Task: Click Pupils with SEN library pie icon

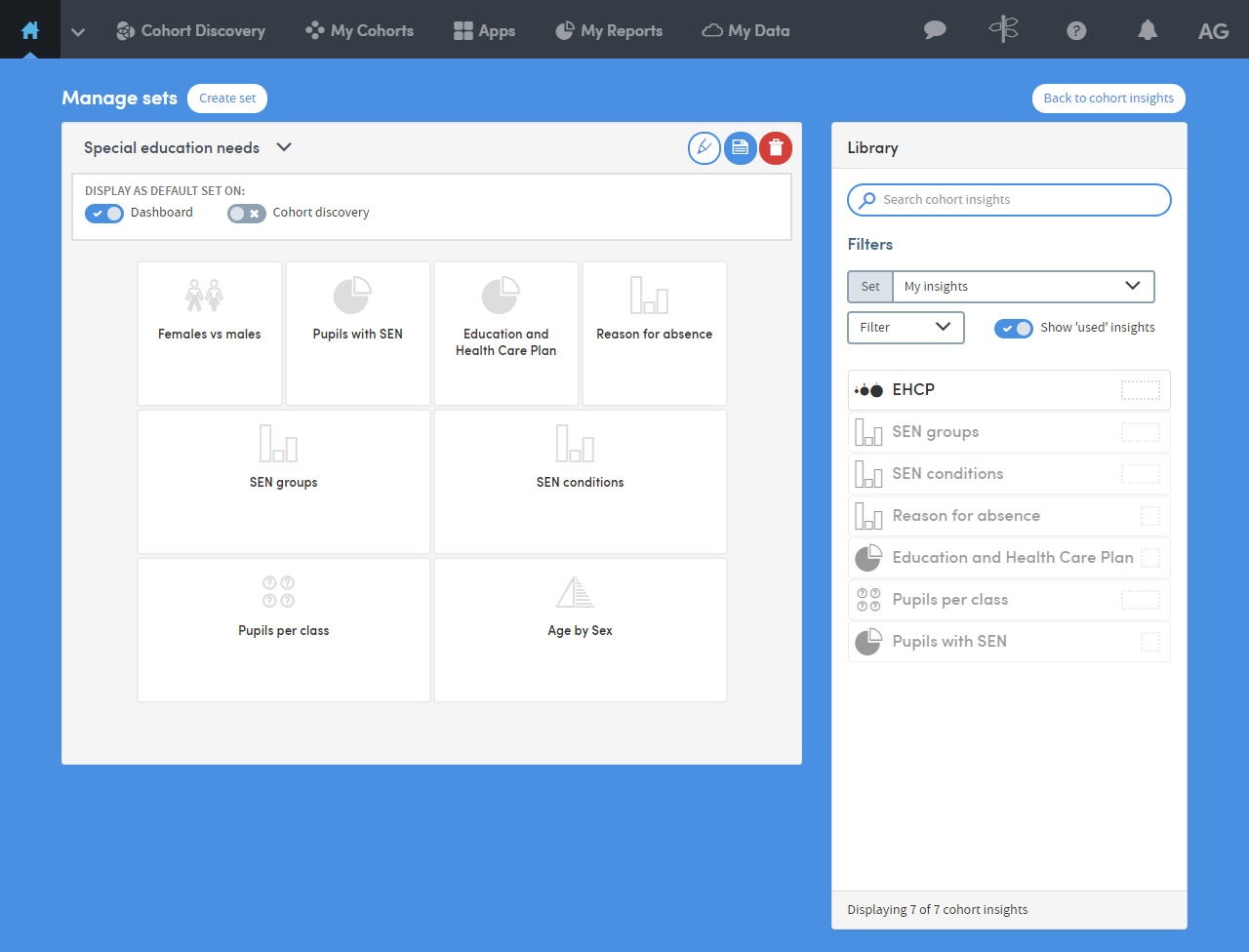Action: tap(868, 642)
